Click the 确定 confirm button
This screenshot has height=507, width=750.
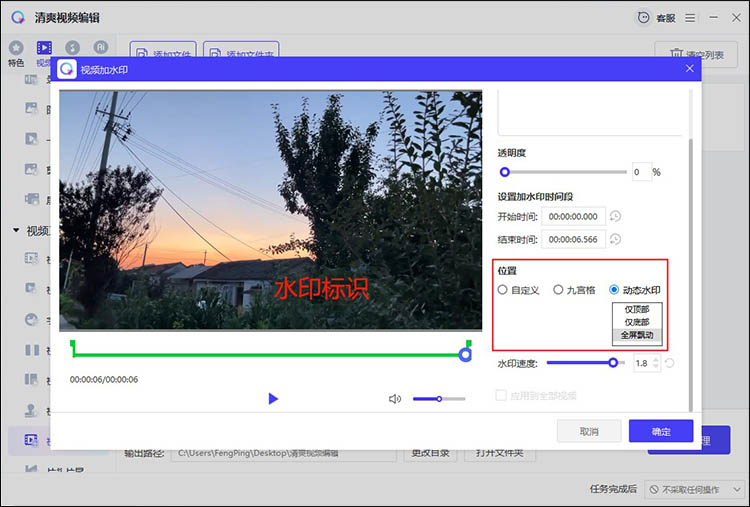661,431
